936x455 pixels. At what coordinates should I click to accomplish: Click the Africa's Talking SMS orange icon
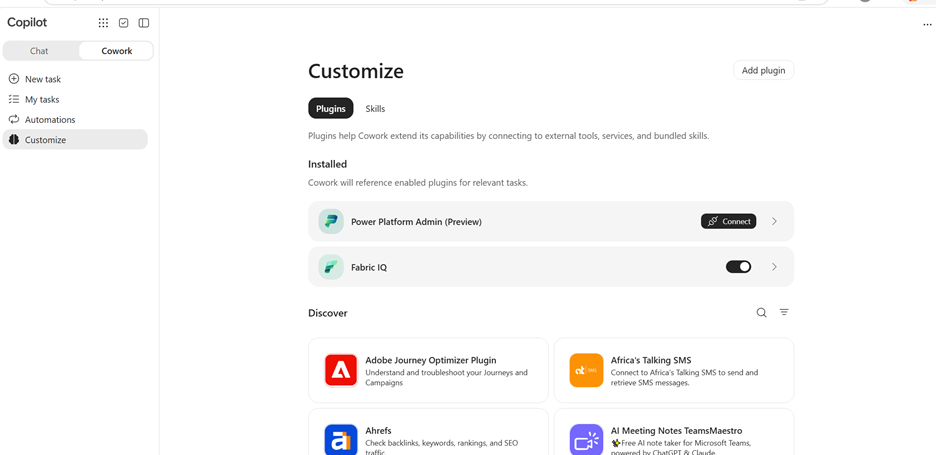coord(586,370)
